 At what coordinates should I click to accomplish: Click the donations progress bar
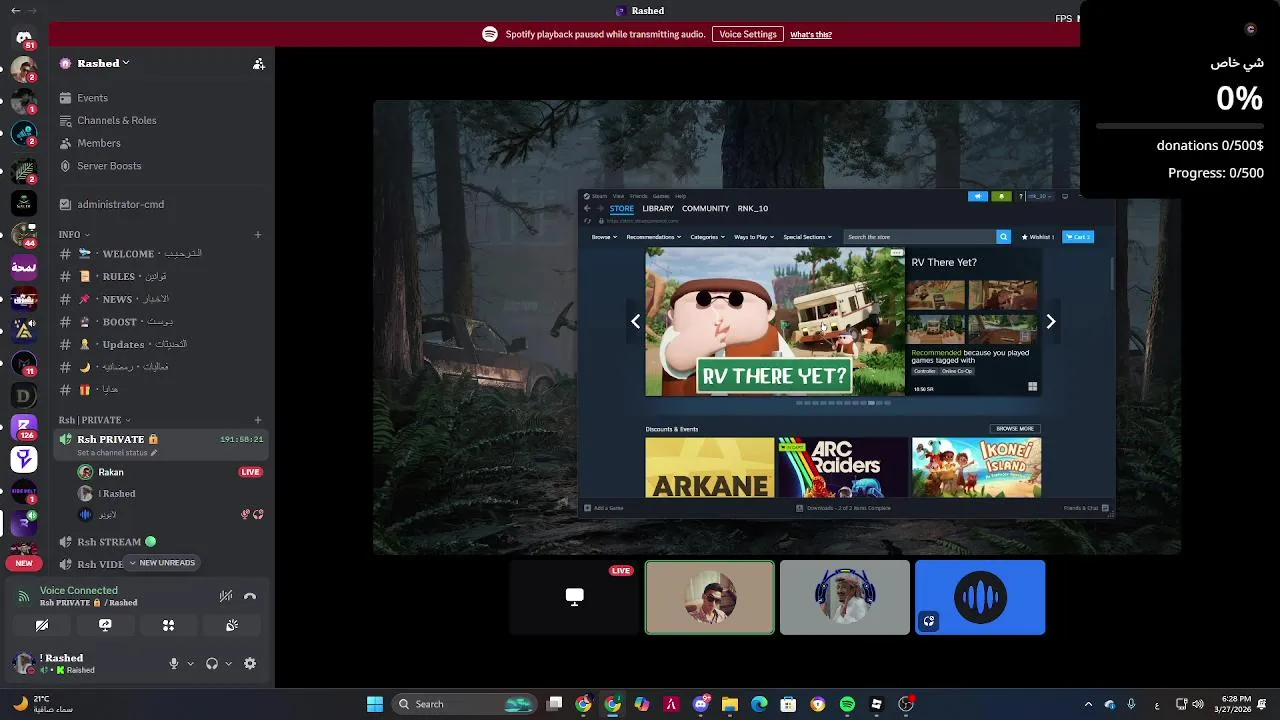1180,127
